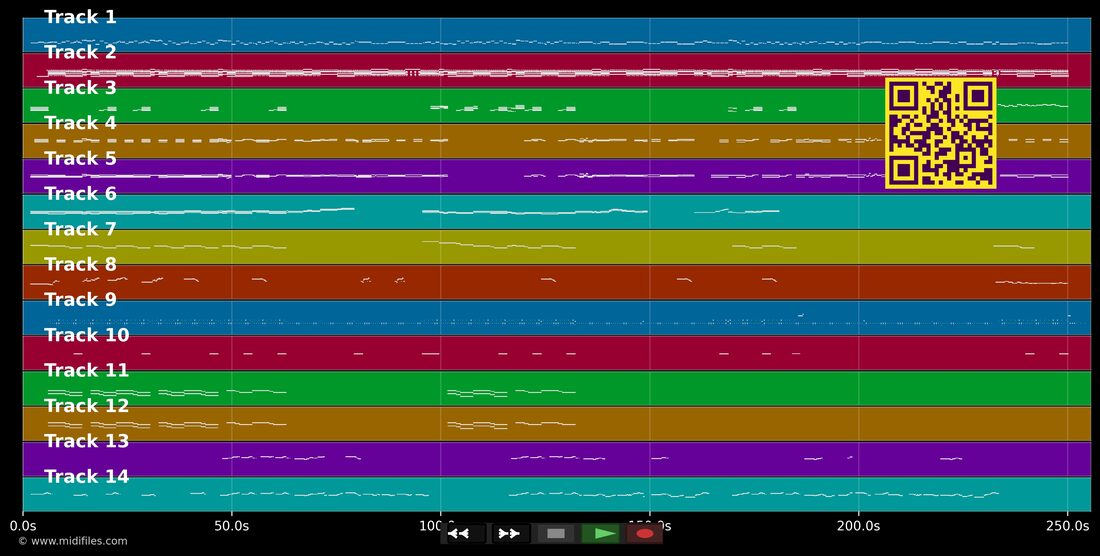Select the Track 8 label
Screen dimensions: 1100x556
coord(80,264)
